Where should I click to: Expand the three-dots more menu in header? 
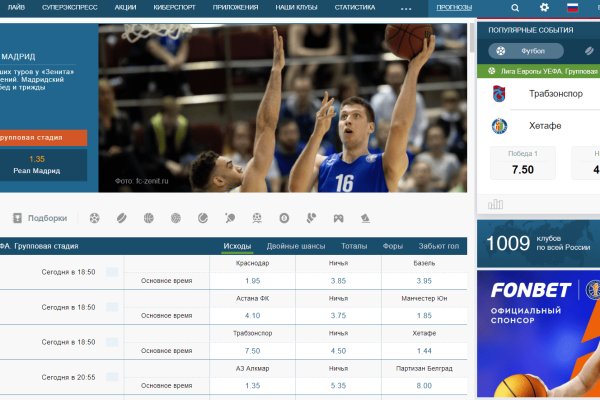click(406, 7)
